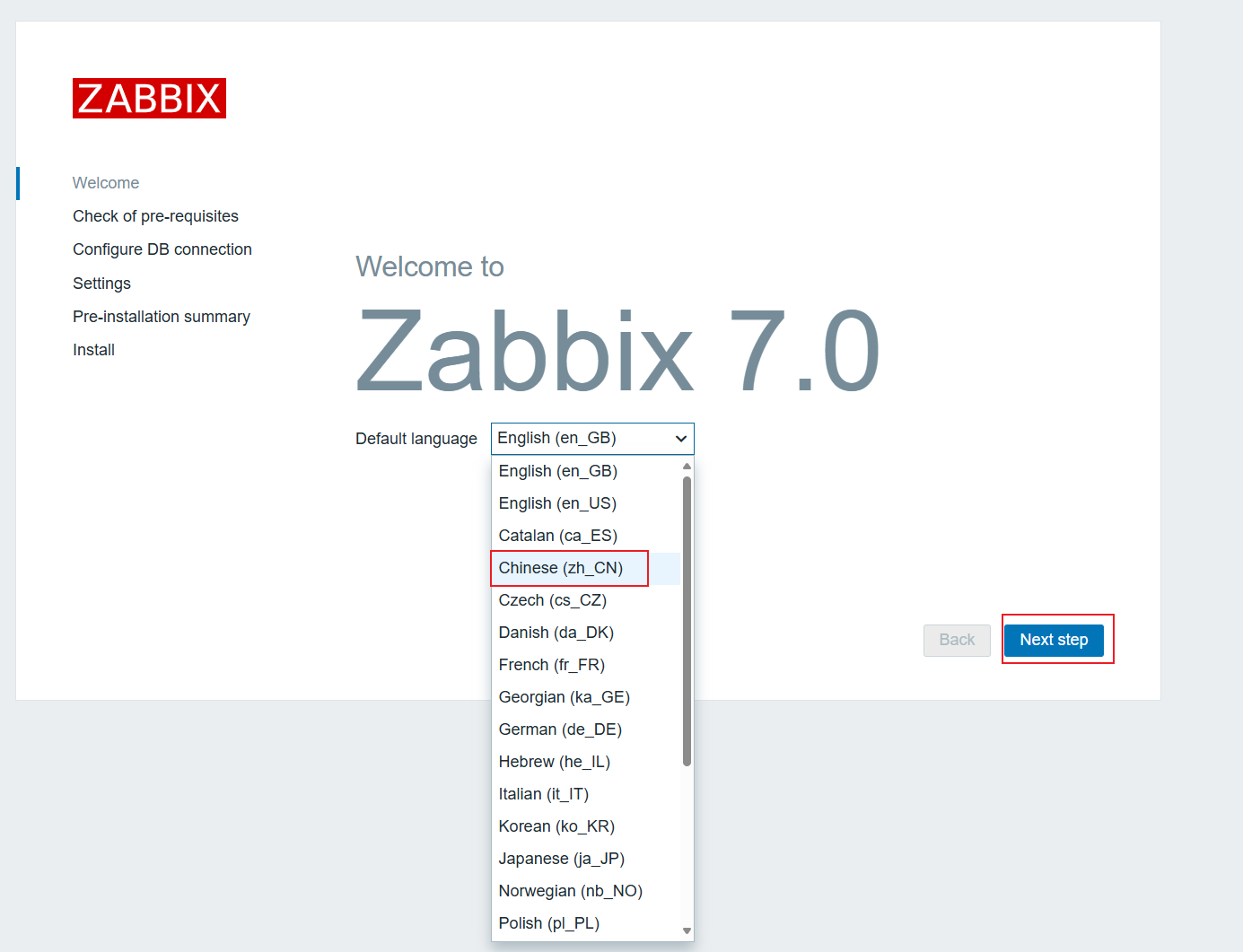Screen dimensions: 1243x952
Task: Click the language list scroll-up arrow
Action: pyautogui.click(x=687, y=466)
